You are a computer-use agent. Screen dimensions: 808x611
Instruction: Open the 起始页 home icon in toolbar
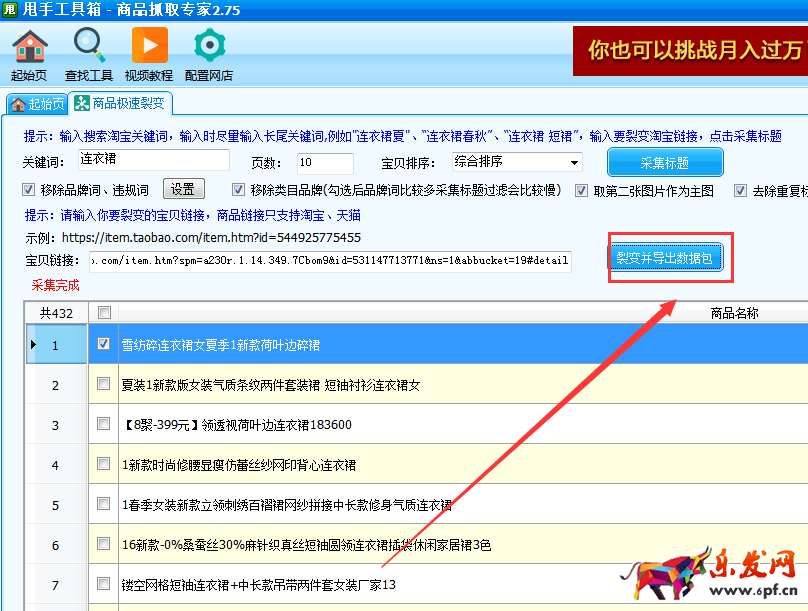click(29, 46)
